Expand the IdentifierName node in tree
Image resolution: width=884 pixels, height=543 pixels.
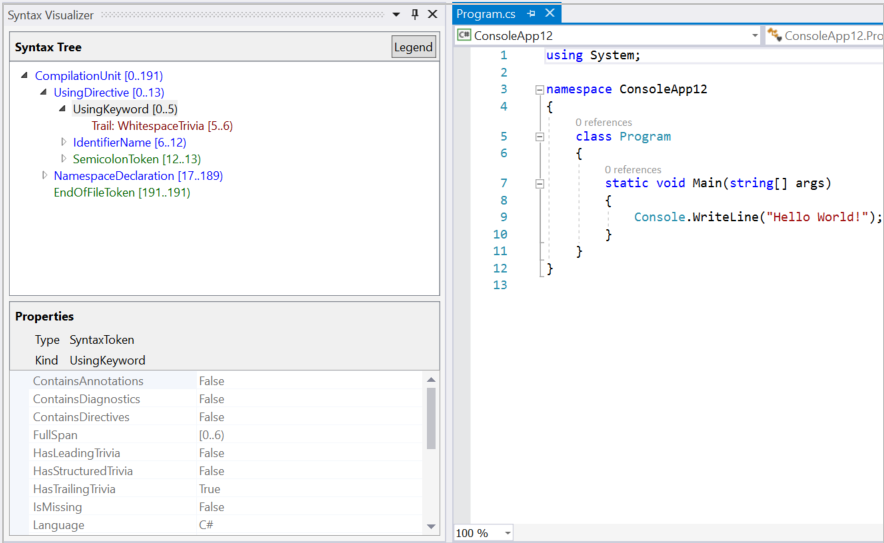click(x=64, y=143)
